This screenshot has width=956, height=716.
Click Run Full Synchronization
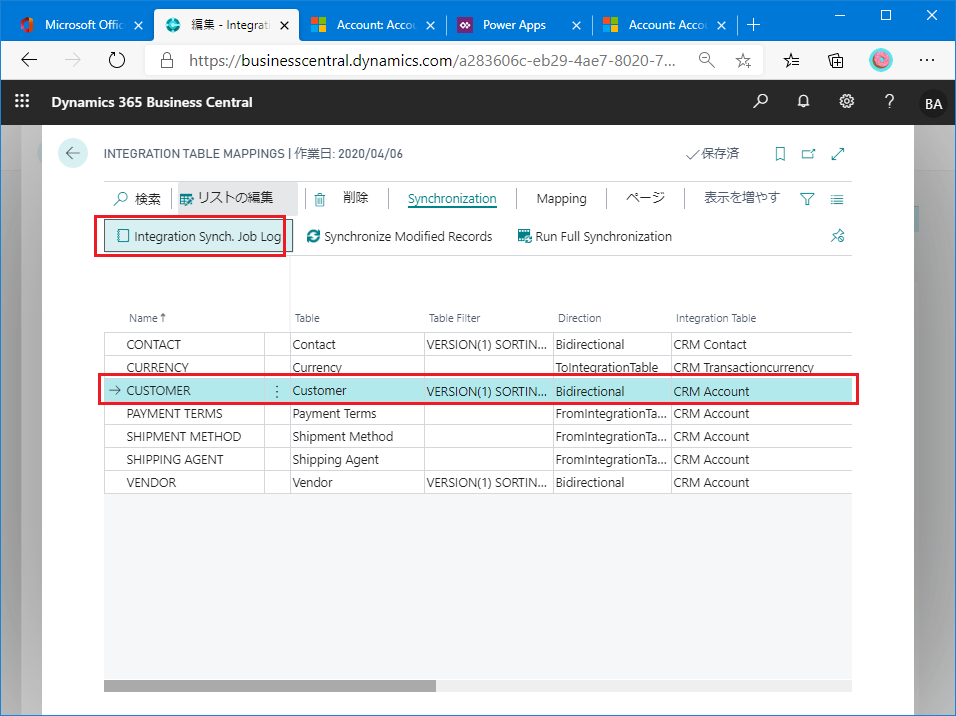pyautogui.click(x=594, y=236)
